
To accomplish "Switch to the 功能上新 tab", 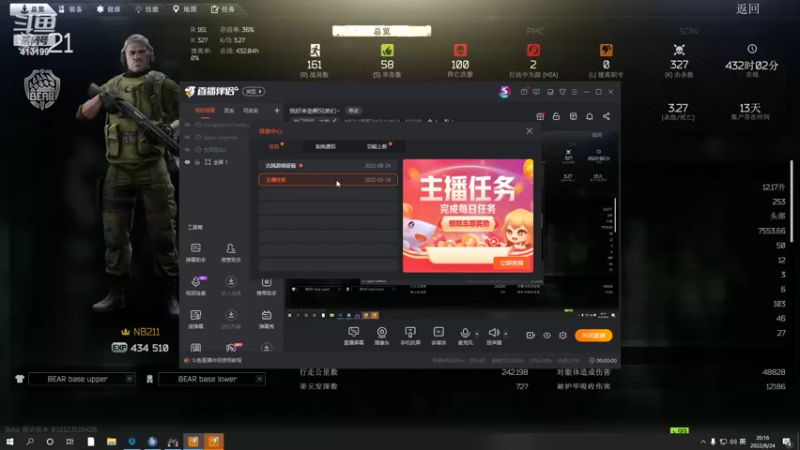I will coord(377,146).
